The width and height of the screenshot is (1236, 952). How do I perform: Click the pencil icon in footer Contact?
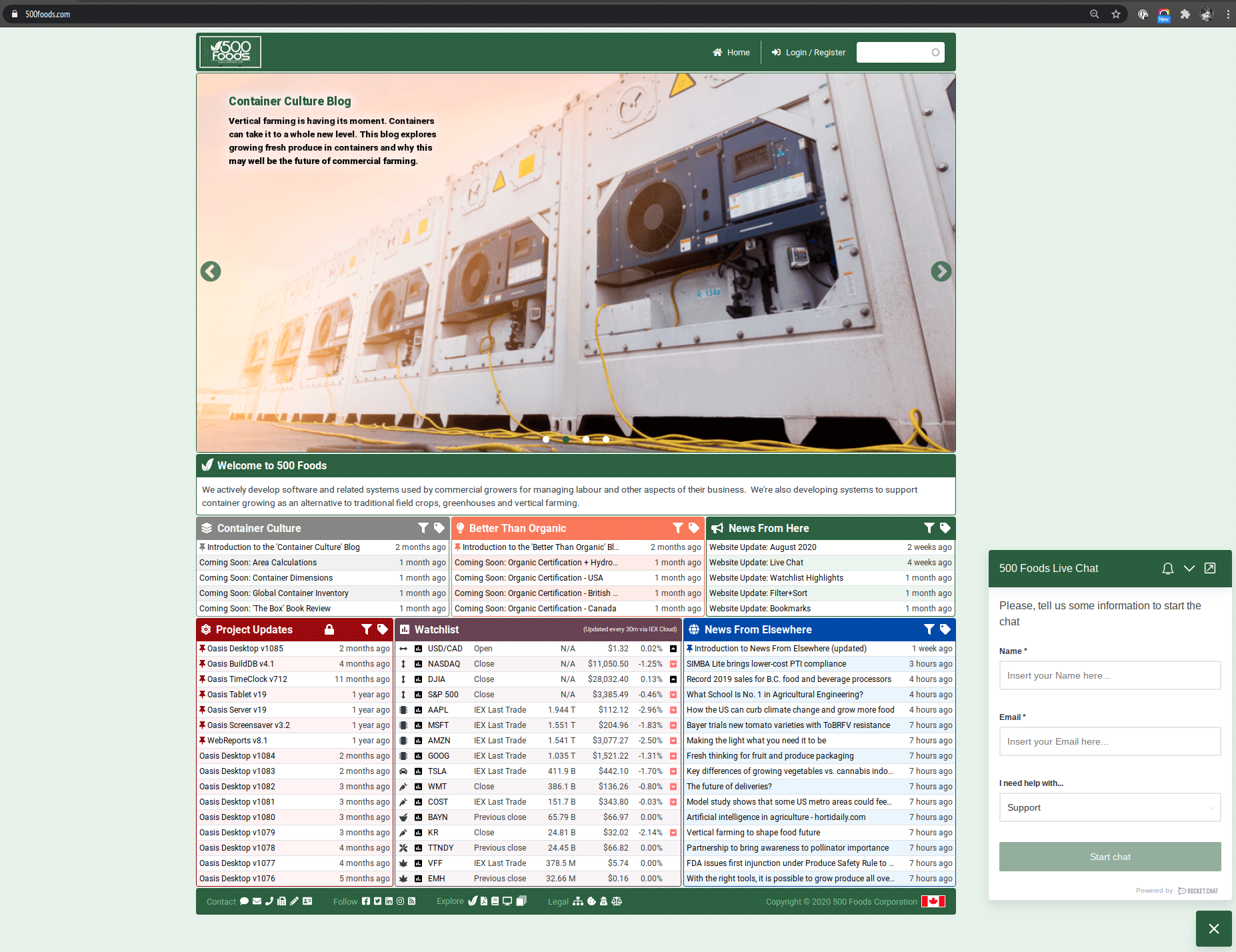(x=294, y=901)
